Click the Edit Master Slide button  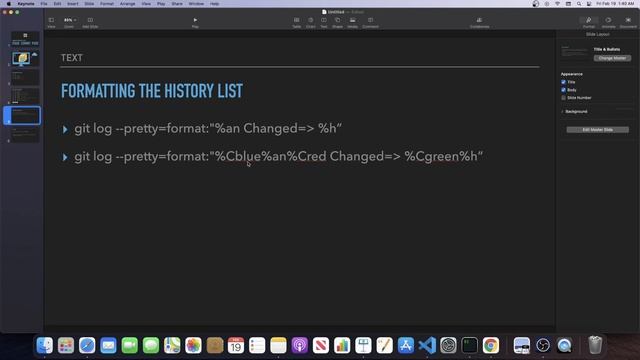click(x=598, y=130)
